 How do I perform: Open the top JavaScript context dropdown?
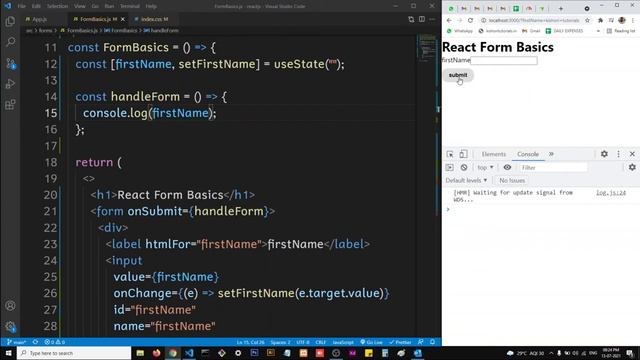[485, 167]
